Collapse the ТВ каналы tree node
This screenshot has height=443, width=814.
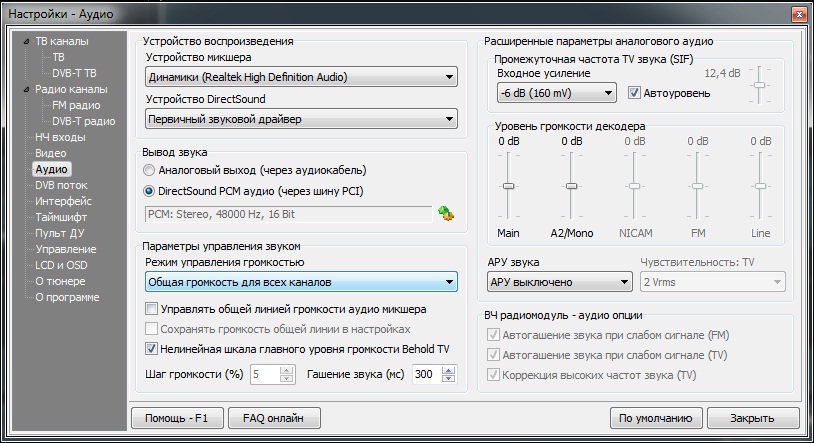[x=27, y=42]
